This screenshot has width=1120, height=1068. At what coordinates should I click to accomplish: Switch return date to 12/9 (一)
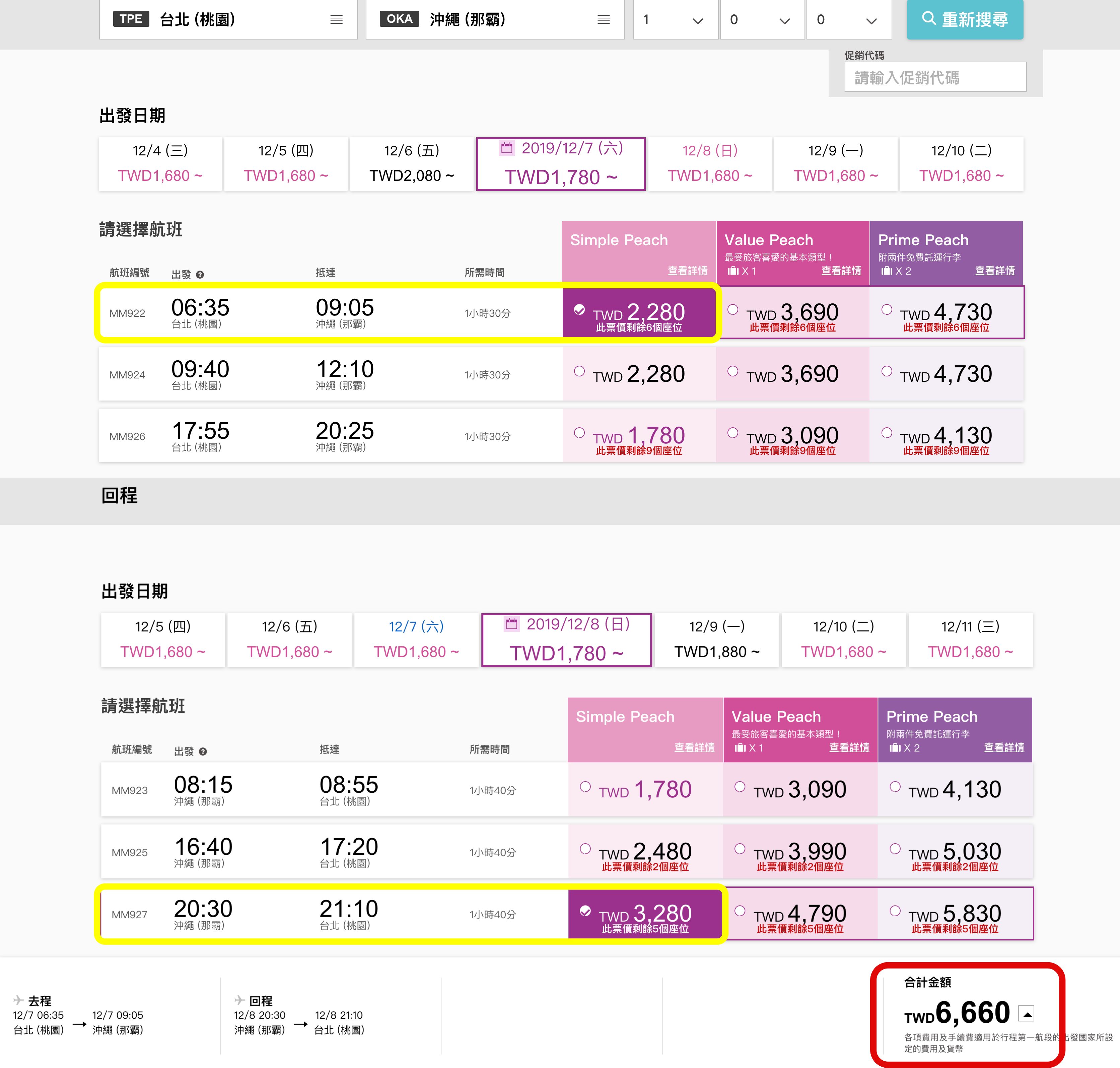(x=716, y=640)
